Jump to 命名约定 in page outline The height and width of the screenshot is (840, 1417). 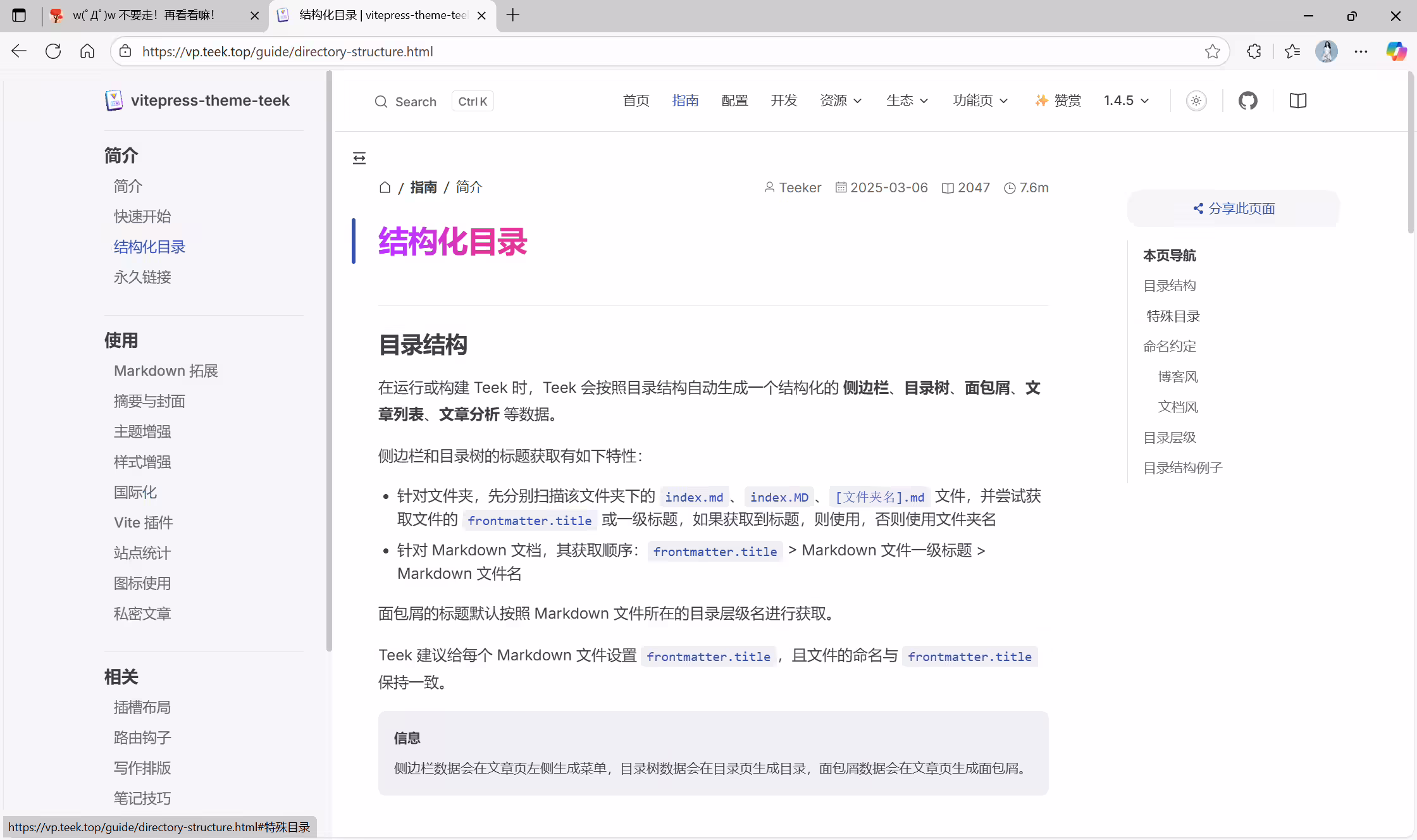point(1170,347)
